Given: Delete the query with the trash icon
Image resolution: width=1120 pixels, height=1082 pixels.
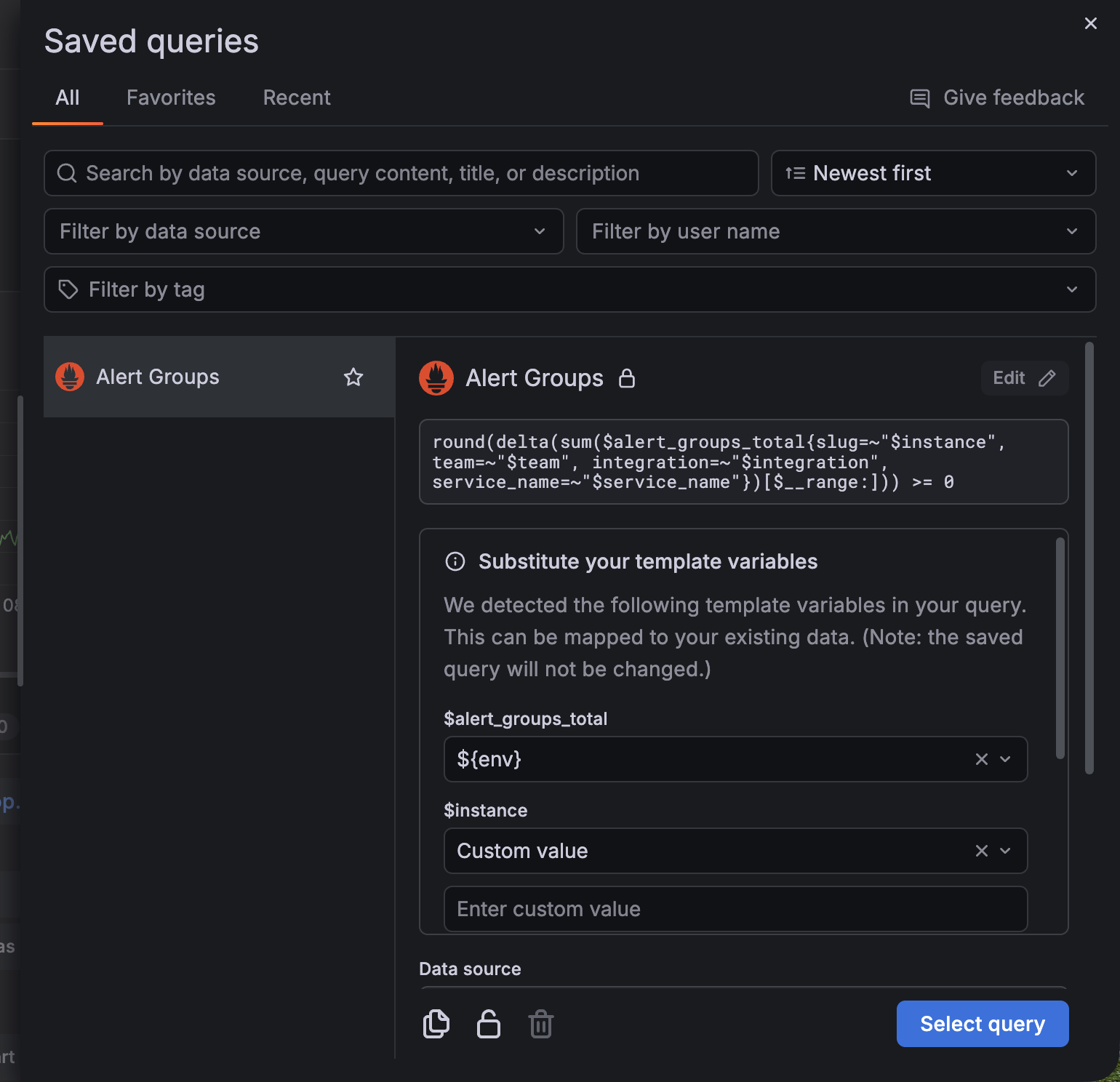Looking at the screenshot, I should point(541,1024).
